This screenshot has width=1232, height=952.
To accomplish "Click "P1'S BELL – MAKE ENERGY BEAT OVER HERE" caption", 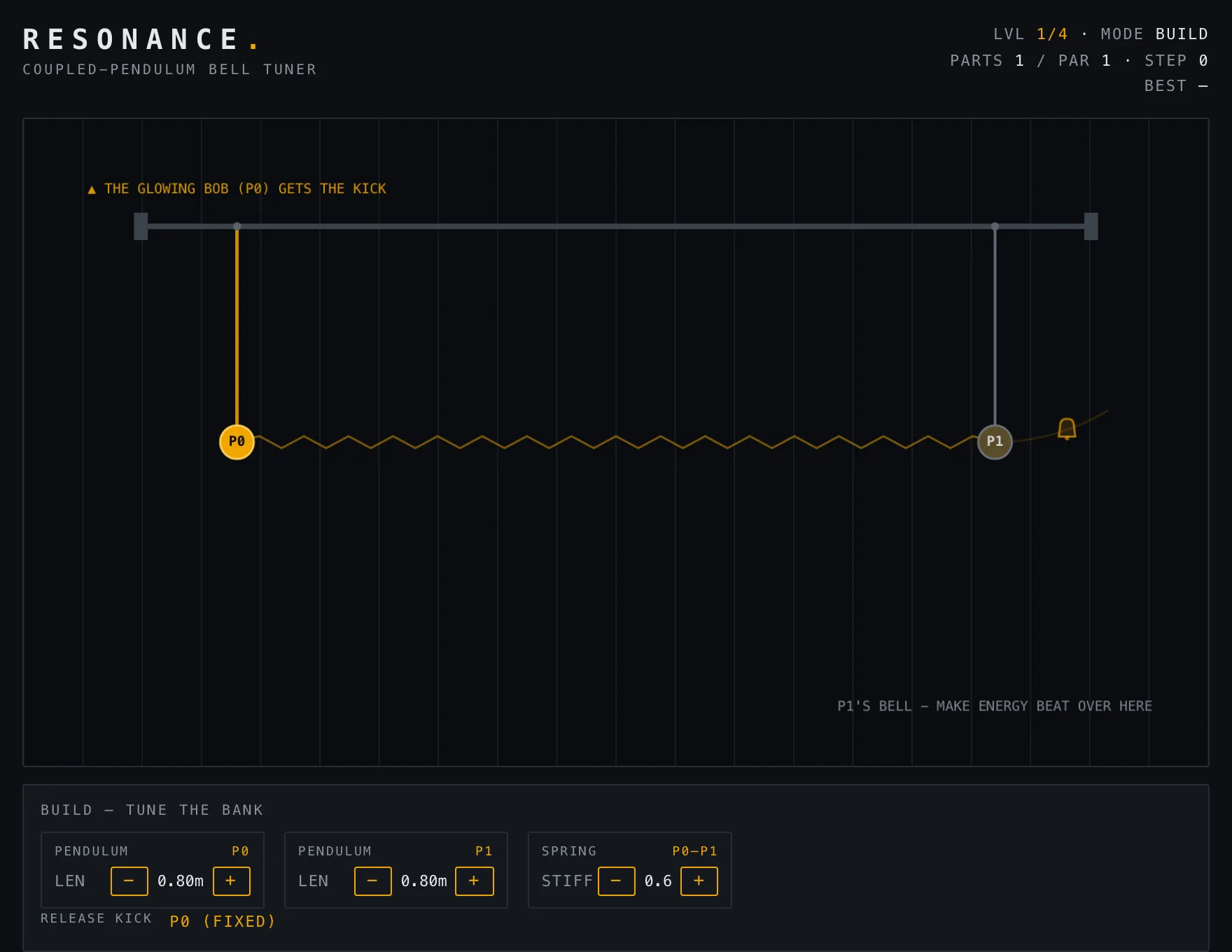I will click(x=995, y=706).
